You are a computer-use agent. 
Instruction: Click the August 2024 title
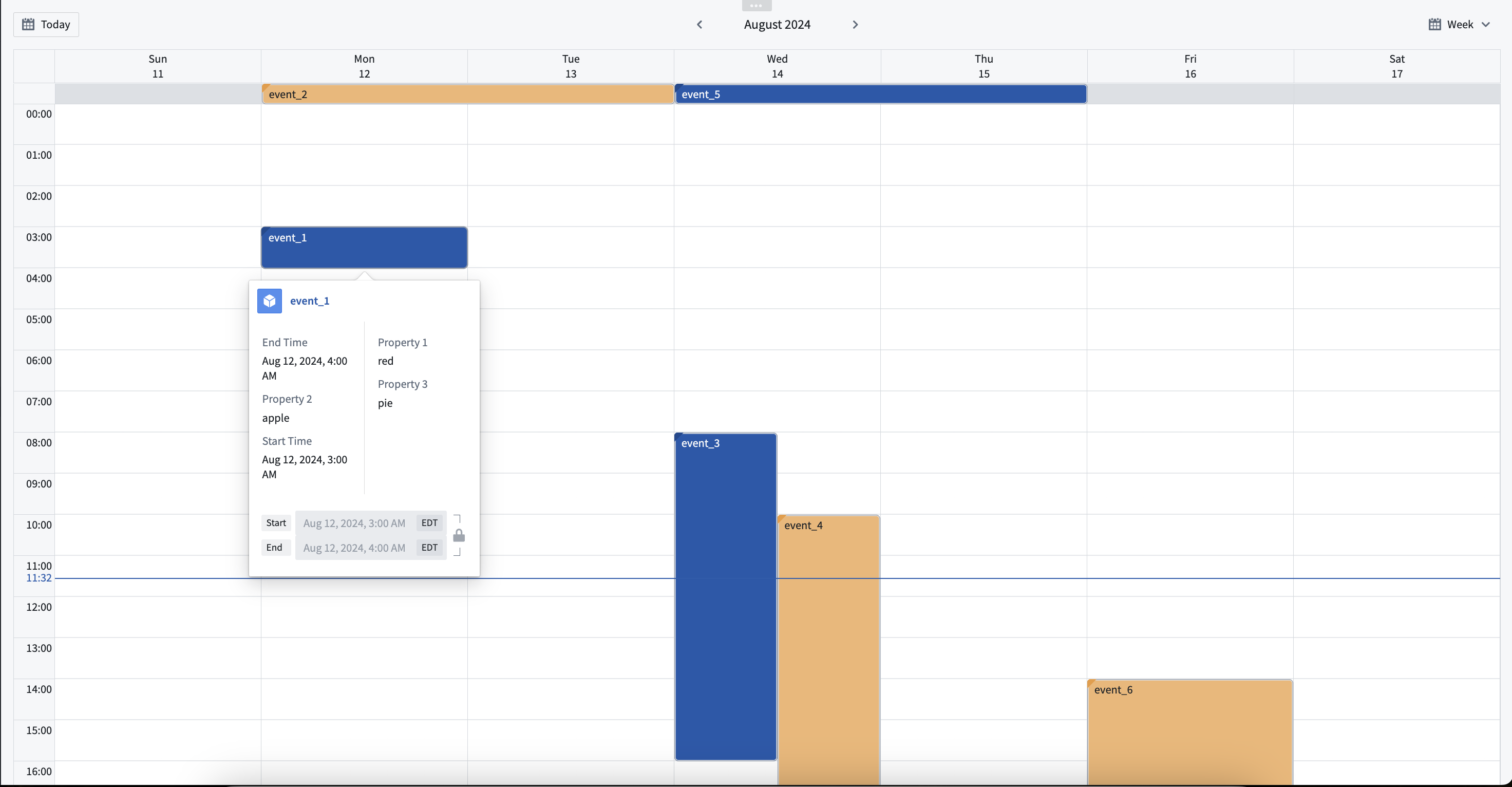777,25
